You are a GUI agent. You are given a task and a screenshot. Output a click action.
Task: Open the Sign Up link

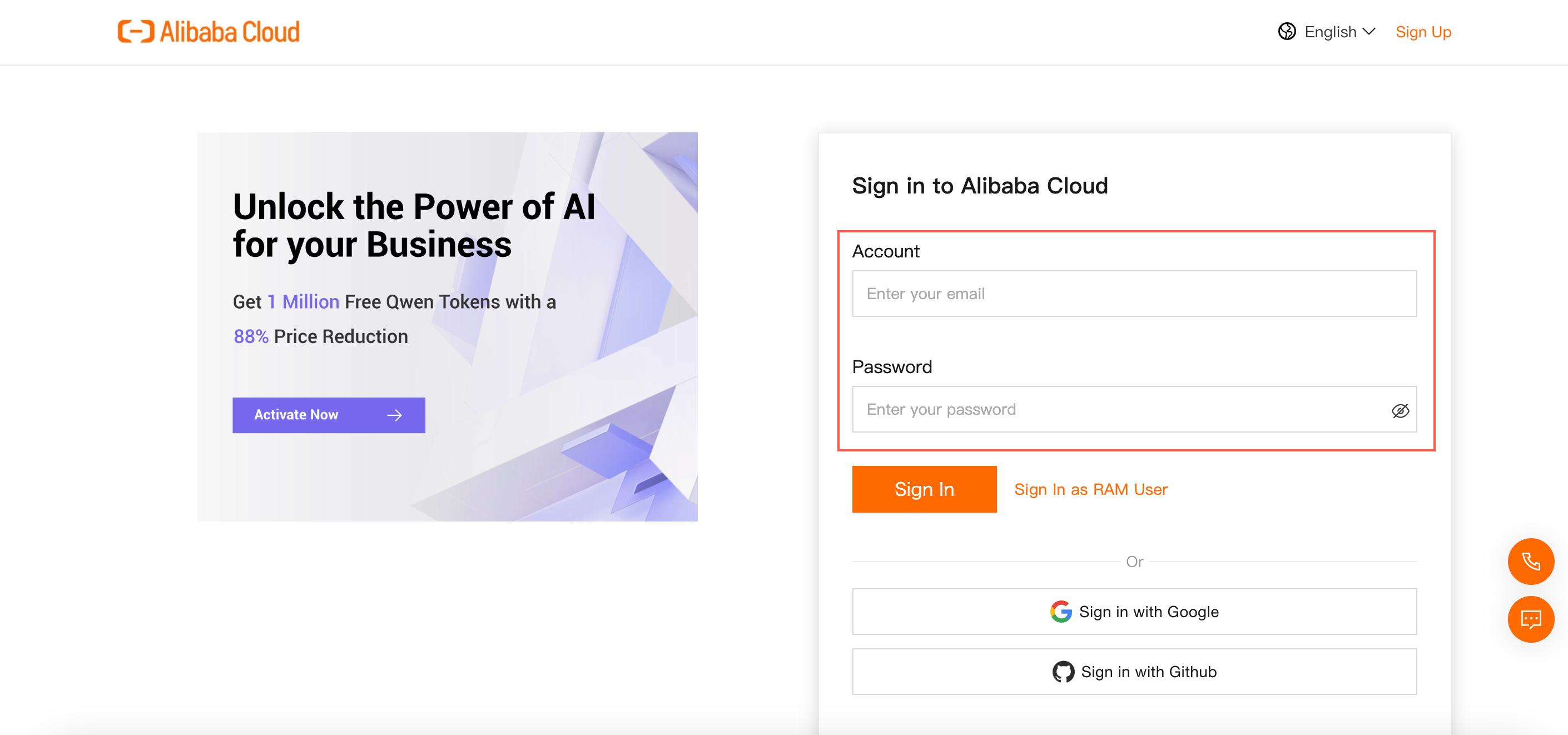tap(1422, 32)
